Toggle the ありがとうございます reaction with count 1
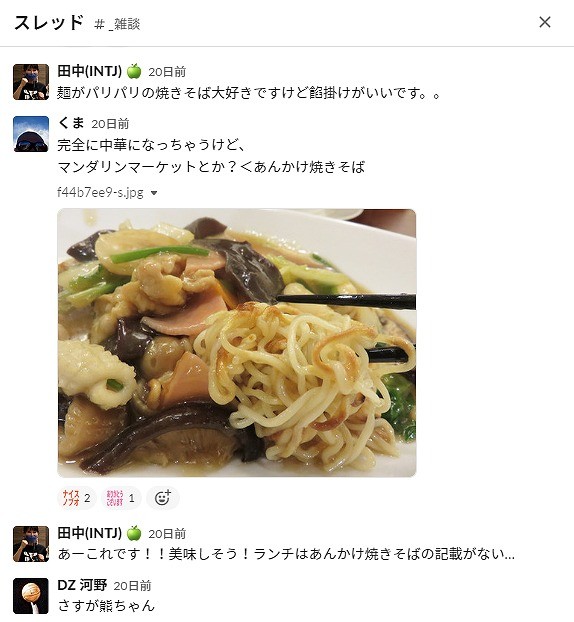 (121, 497)
